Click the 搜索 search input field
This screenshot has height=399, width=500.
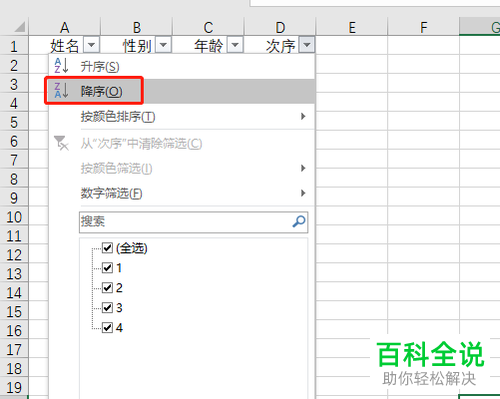193,222
